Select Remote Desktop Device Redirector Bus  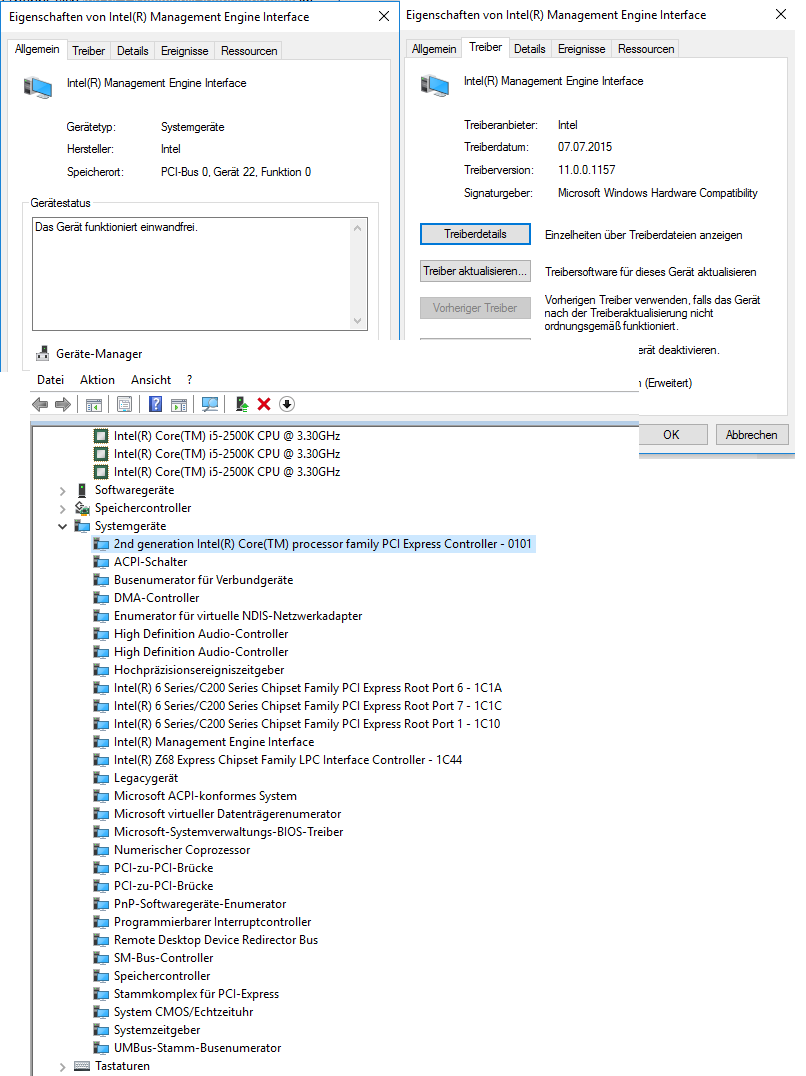click(216, 940)
